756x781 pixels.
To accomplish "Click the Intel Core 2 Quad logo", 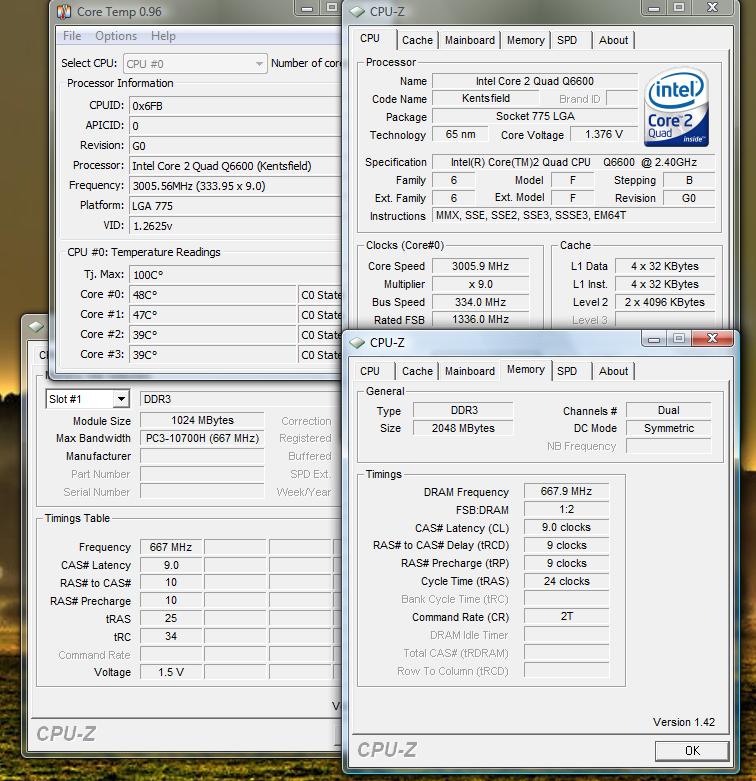I will point(676,107).
